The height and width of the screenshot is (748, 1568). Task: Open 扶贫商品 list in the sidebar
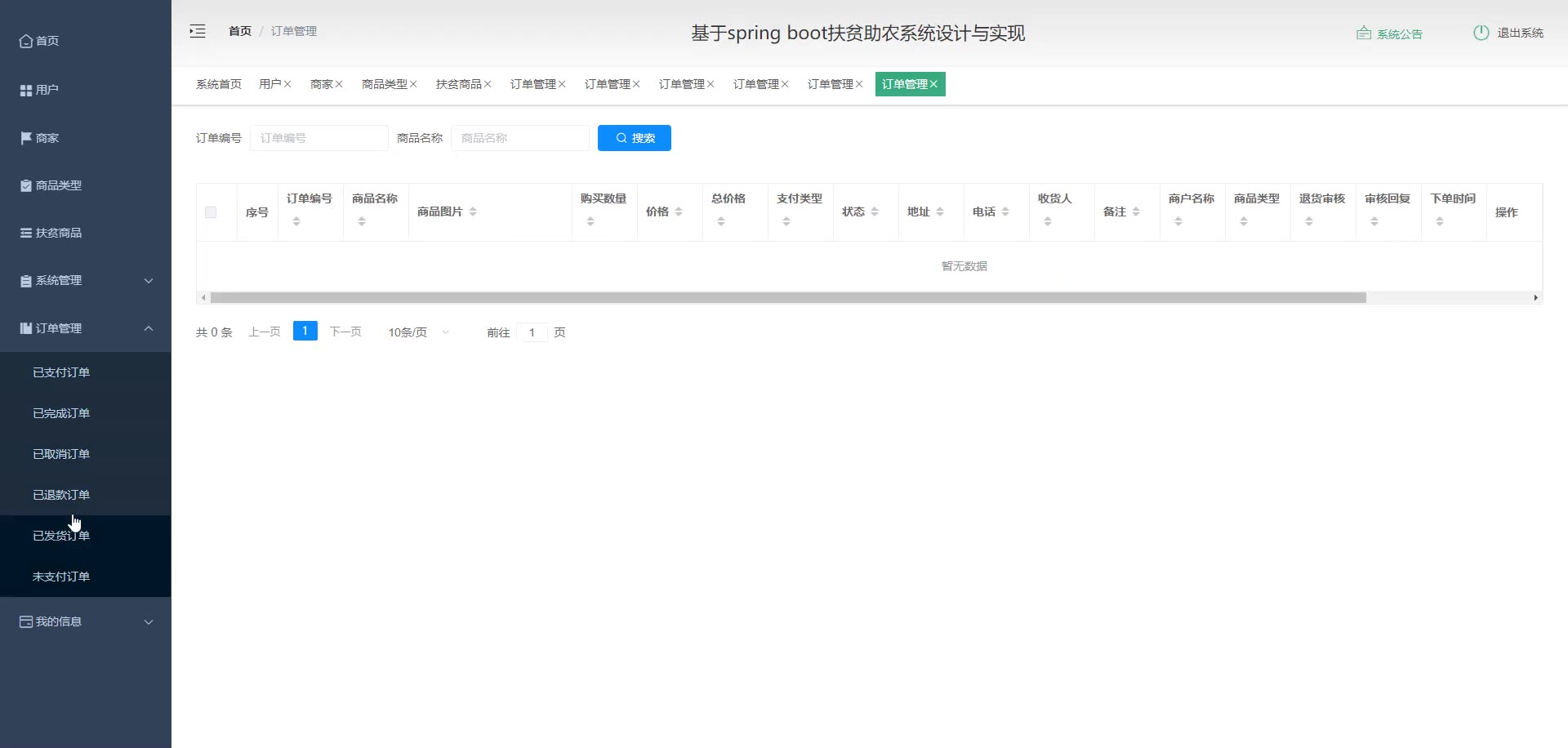[x=51, y=233]
